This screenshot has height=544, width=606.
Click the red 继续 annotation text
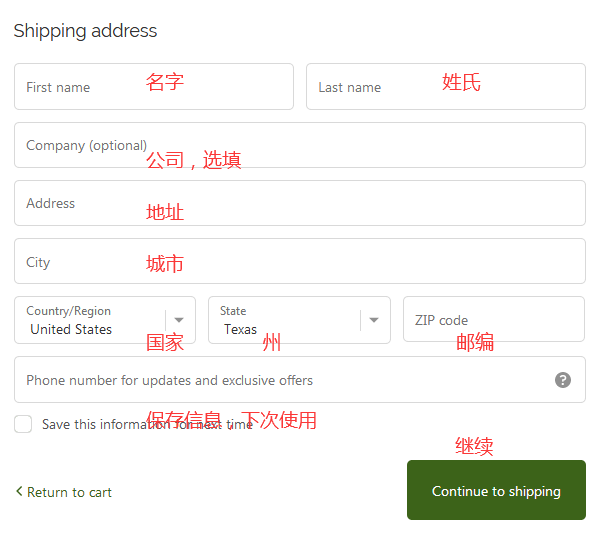(x=474, y=446)
